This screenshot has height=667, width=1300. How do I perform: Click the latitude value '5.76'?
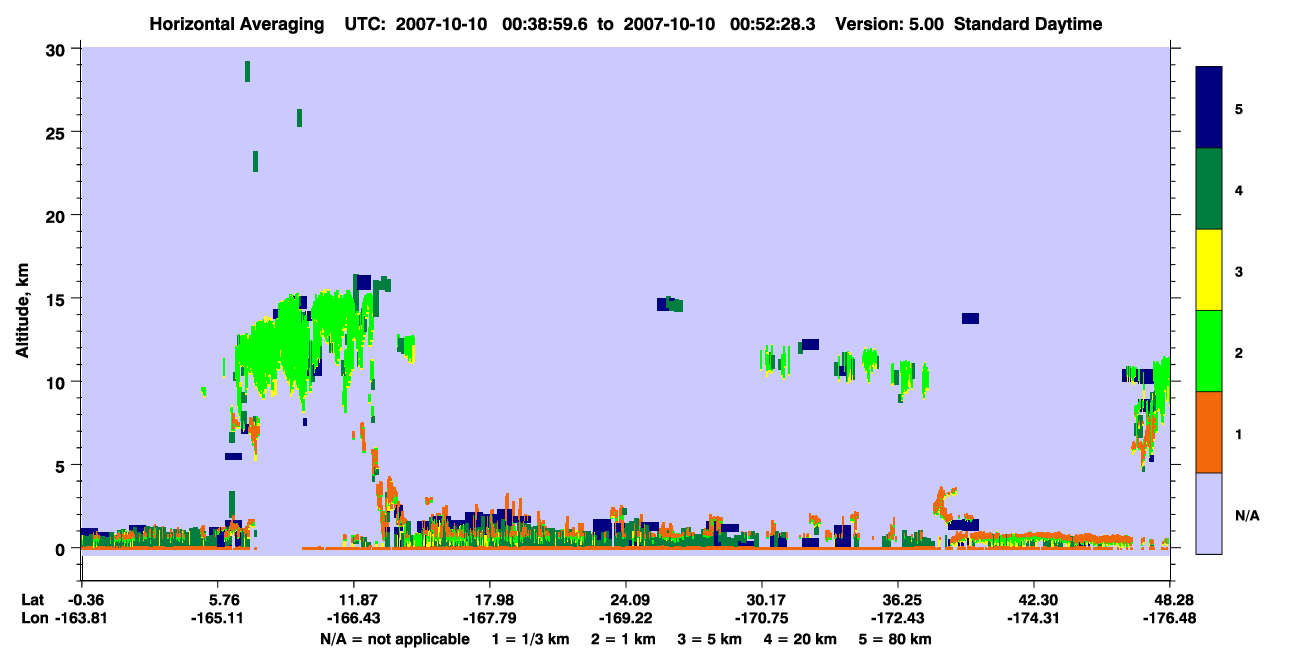217,601
